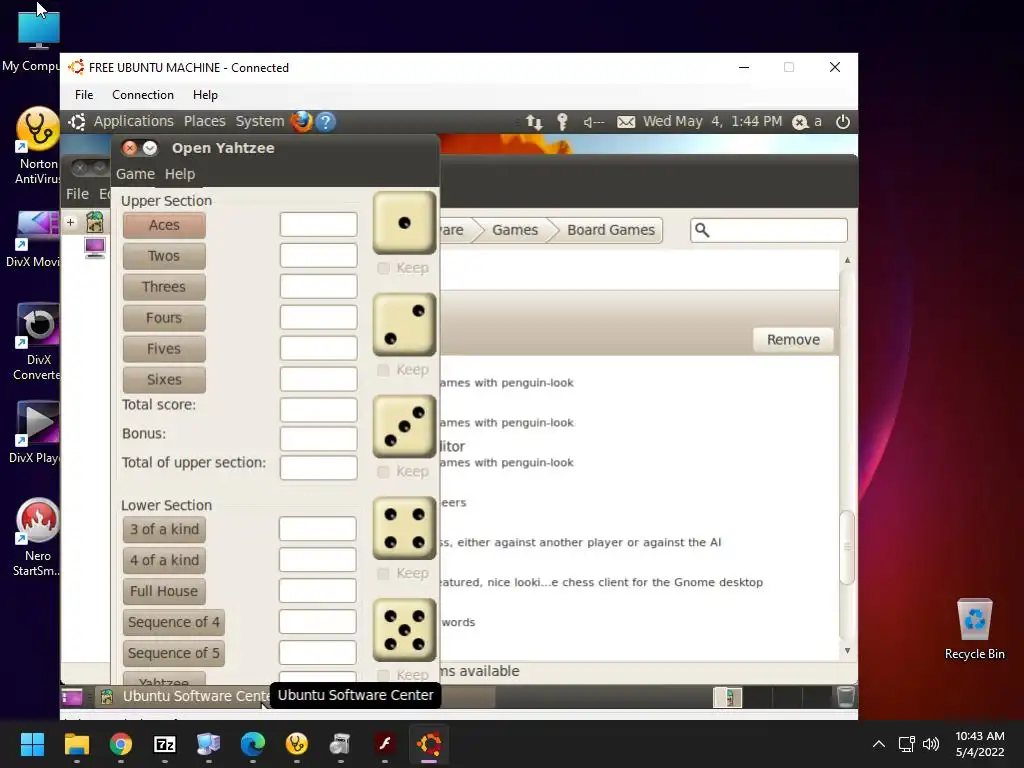
Task: Score in Sequence of 5
Action: click(x=174, y=653)
